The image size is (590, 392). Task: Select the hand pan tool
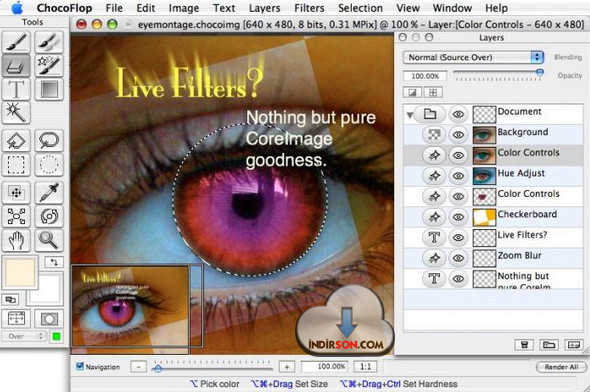click(x=16, y=240)
